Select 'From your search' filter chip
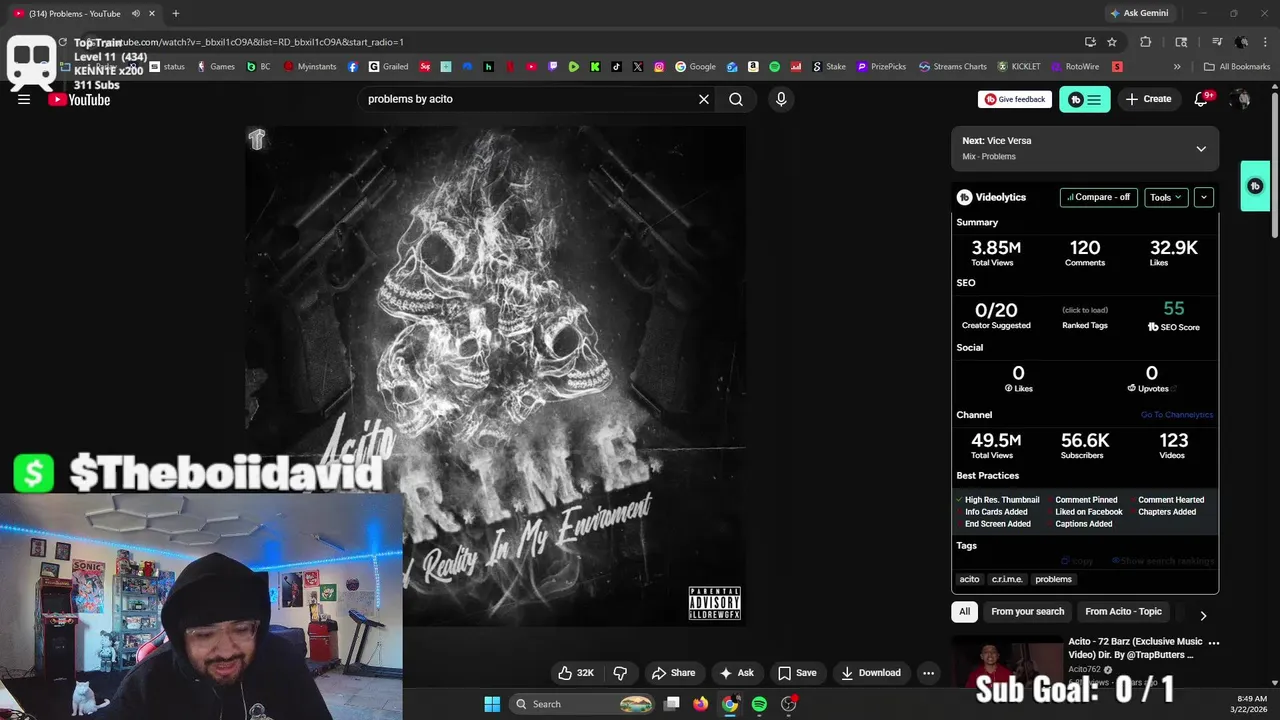Image resolution: width=1280 pixels, height=720 pixels. coord(1028,611)
